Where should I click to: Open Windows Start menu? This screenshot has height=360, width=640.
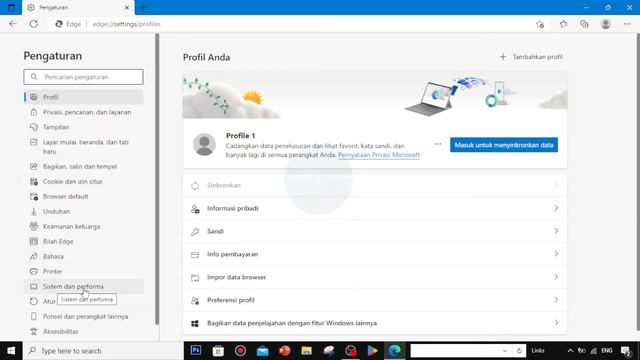[x=11, y=351]
